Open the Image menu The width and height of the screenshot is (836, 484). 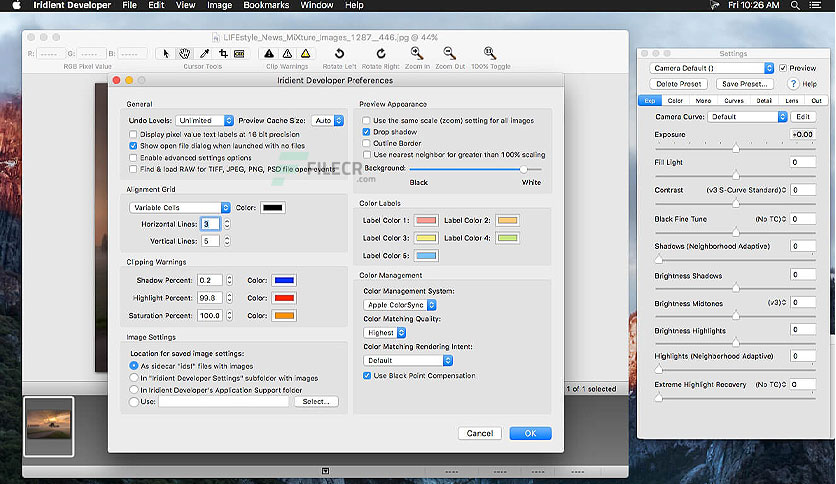coord(219,5)
